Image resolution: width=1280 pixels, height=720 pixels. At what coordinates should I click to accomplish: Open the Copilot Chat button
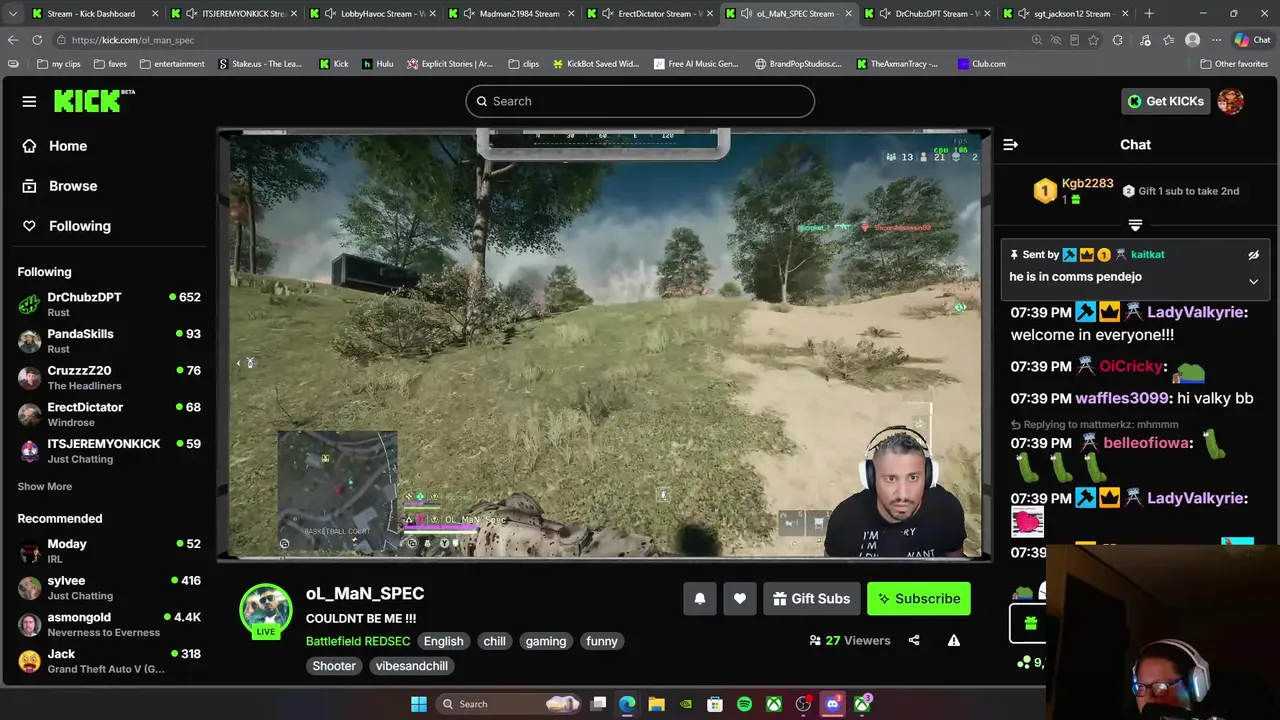tap(1252, 40)
